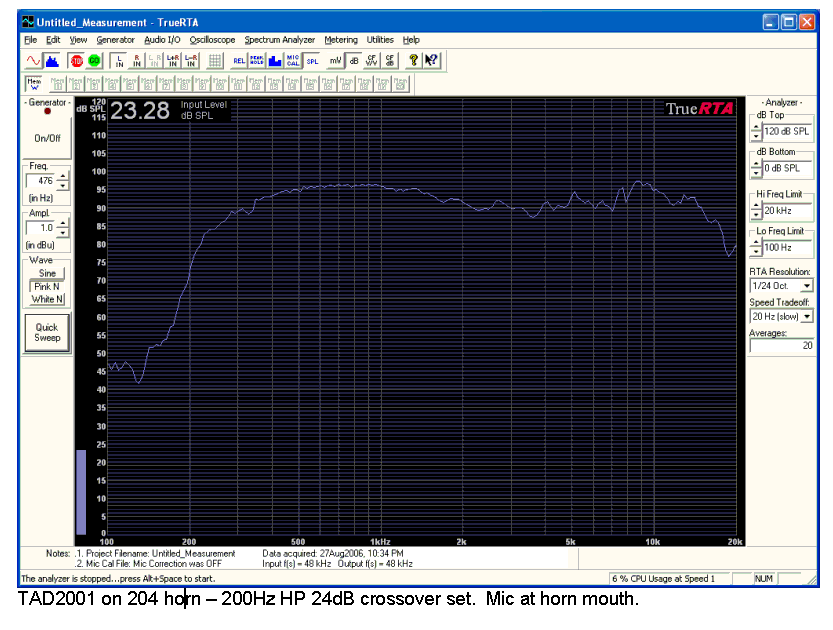This screenshot has height=630, width=833.
Task: Click the input level meter bar
Action: [x=81, y=492]
